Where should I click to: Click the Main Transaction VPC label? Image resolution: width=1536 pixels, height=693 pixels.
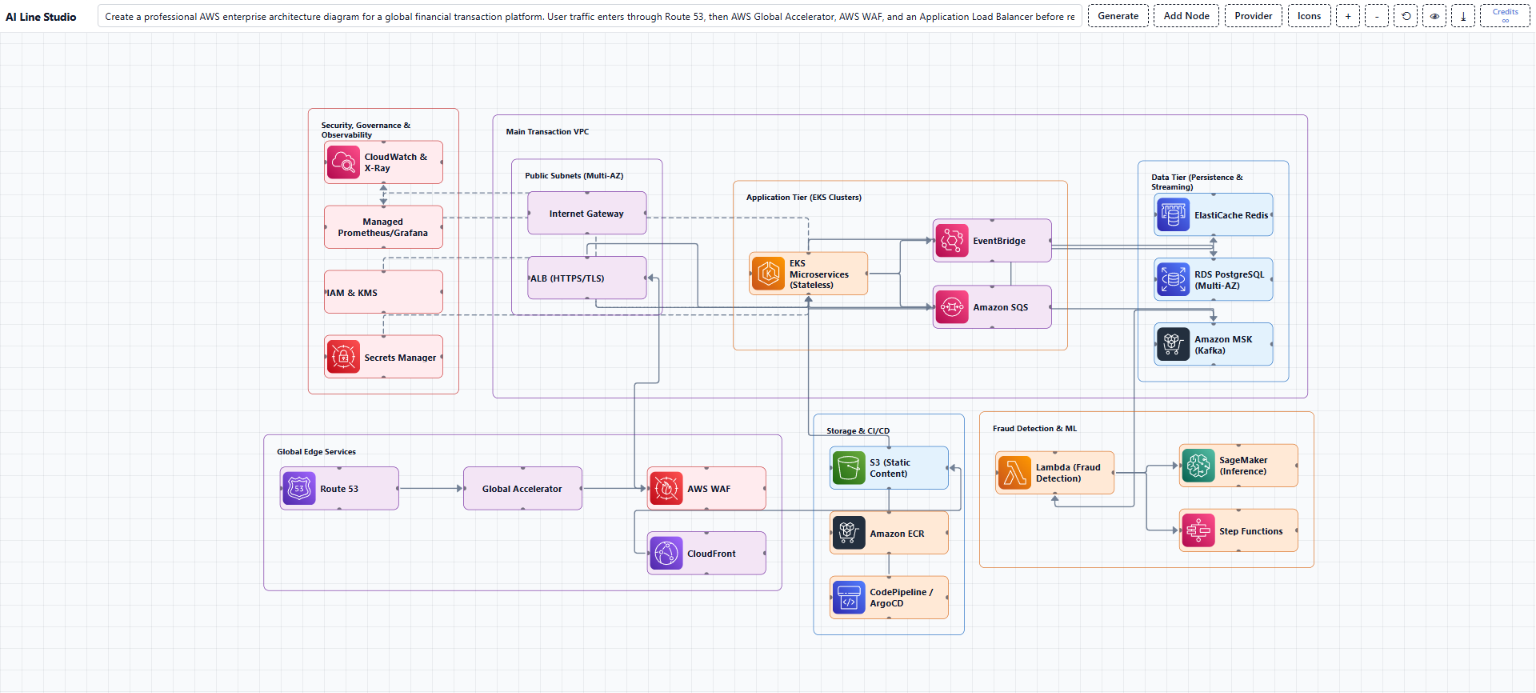click(x=547, y=132)
